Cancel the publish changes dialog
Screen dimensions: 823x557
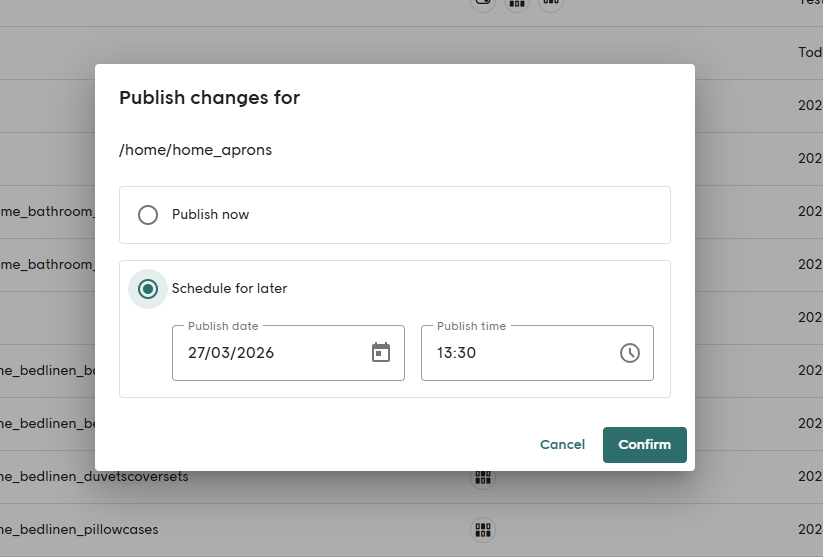(x=562, y=445)
